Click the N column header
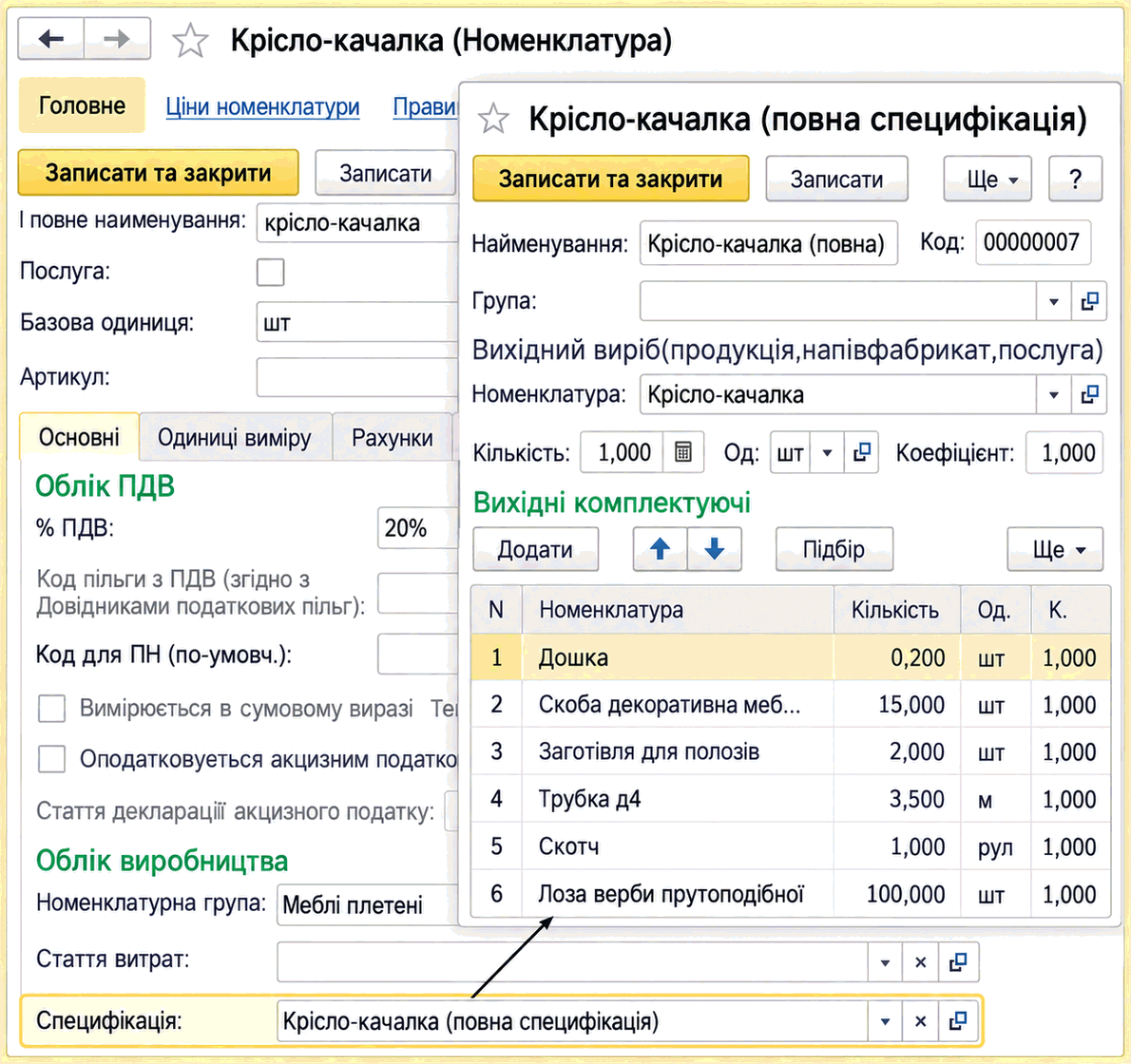 (x=496, y=610)
